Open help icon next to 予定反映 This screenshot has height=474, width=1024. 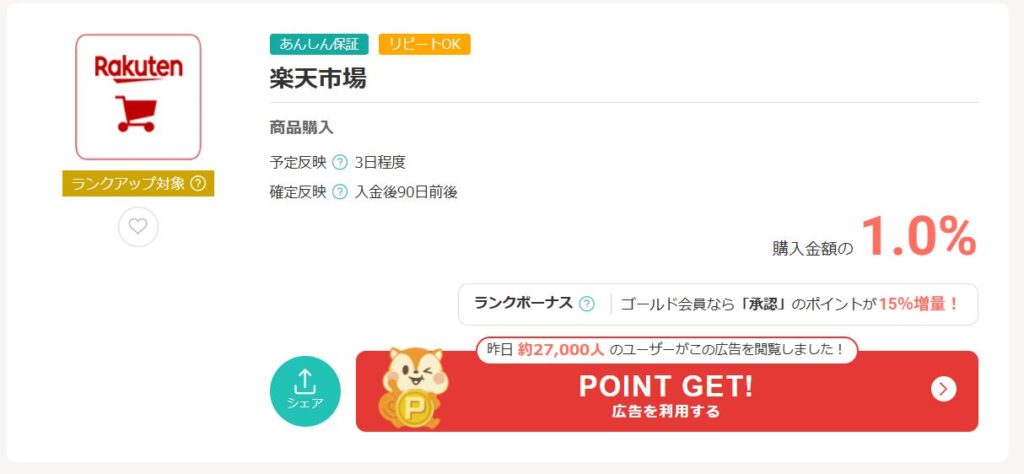[340, 163]
